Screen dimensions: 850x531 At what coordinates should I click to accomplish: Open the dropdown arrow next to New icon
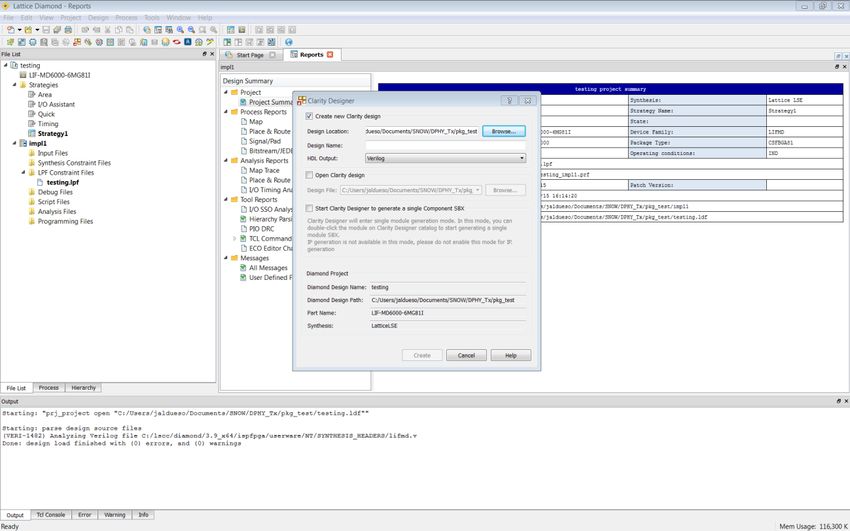pyautogui.click(x=20, y=30)
